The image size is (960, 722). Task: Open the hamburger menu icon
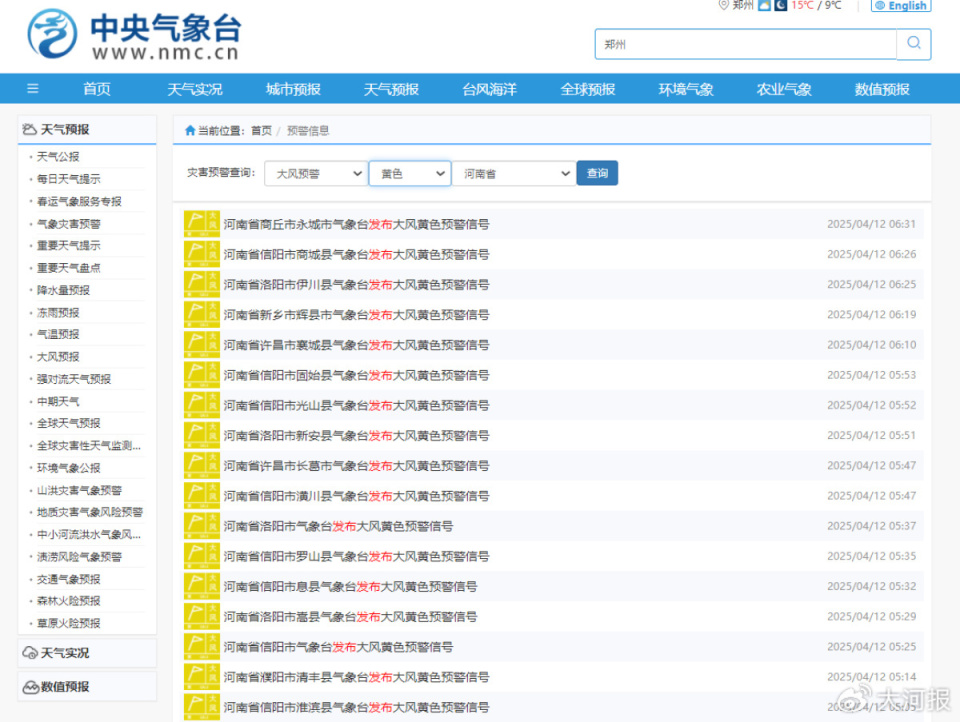pyautogui.click(x=33, y=89)
